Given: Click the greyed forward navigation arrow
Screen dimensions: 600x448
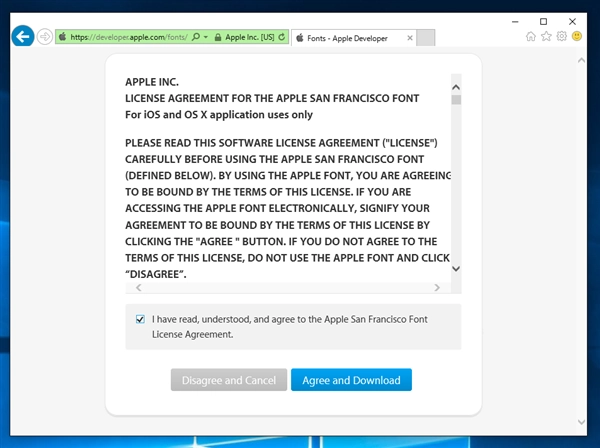Looking at the screenshot, I should tap(45, 37).
